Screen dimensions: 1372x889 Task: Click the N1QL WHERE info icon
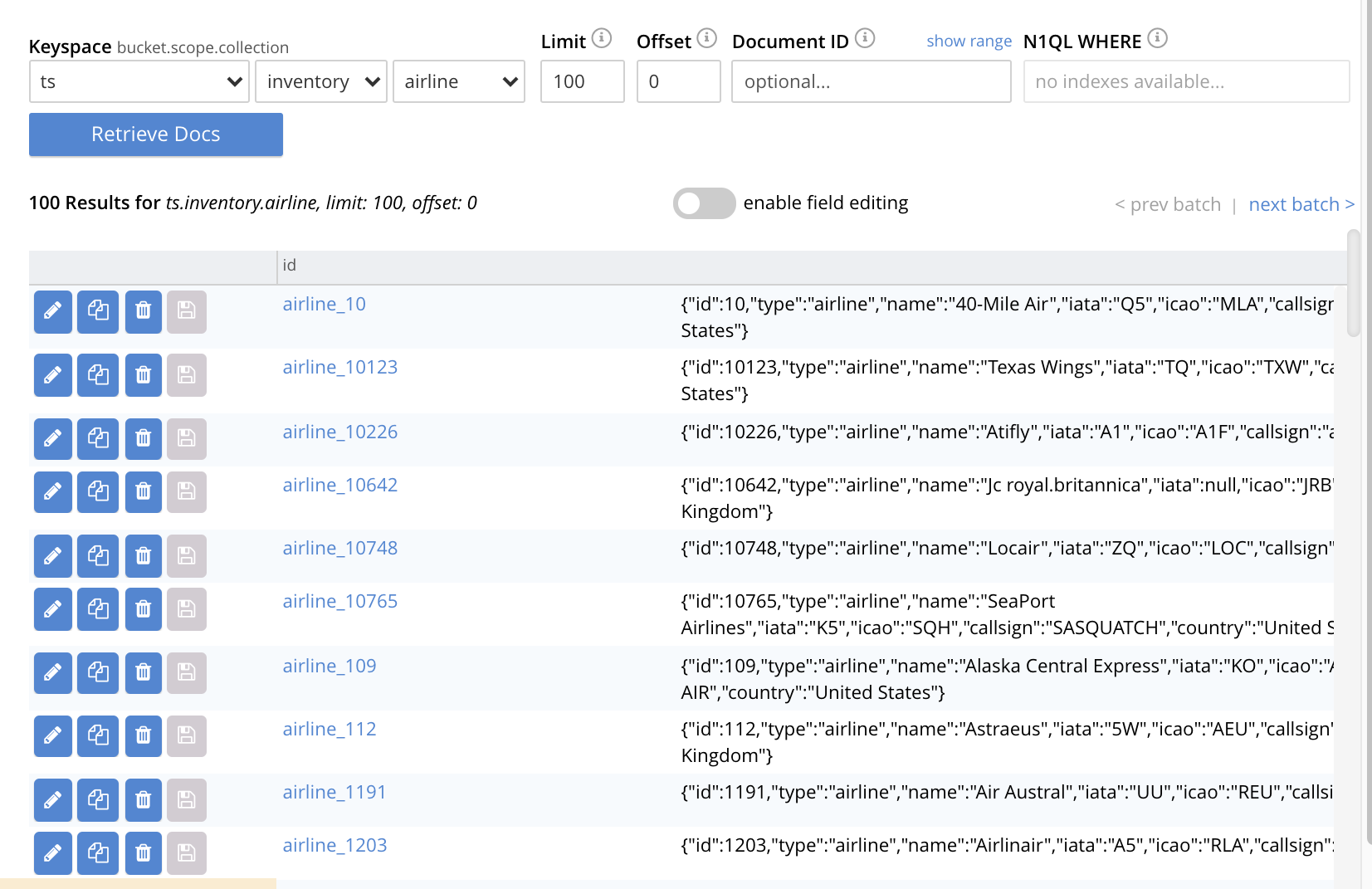1157,38
